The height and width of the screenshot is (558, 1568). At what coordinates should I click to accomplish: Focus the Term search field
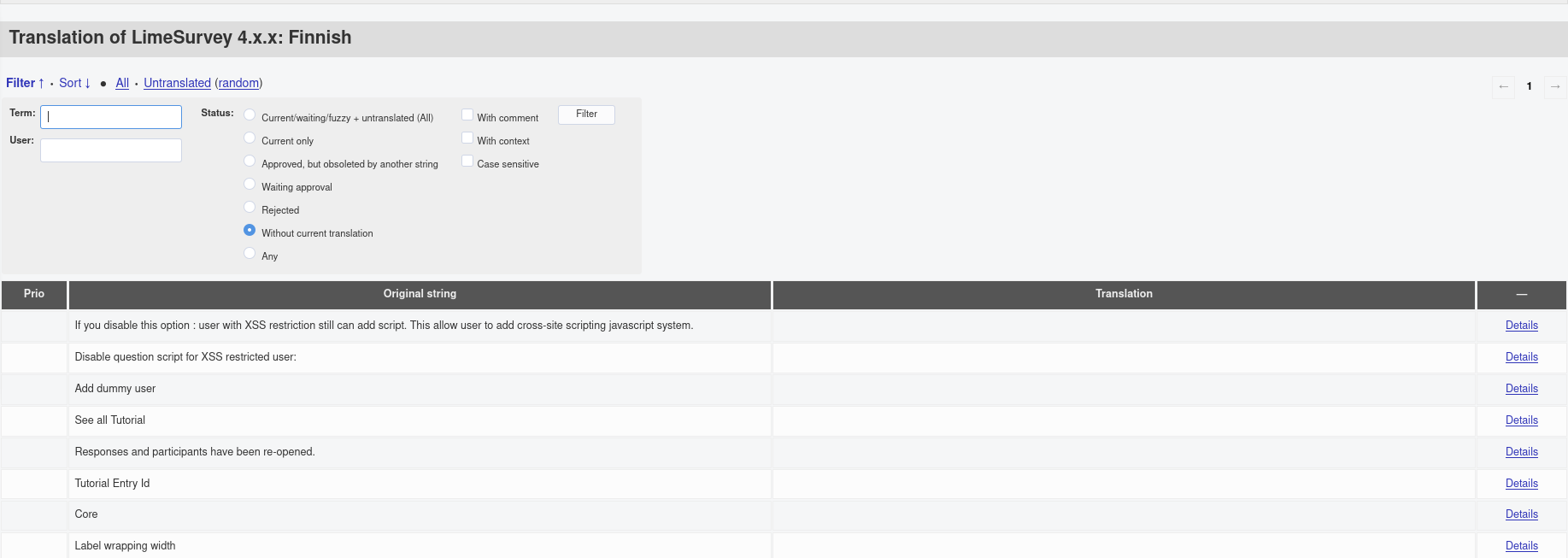click(111, 117)
